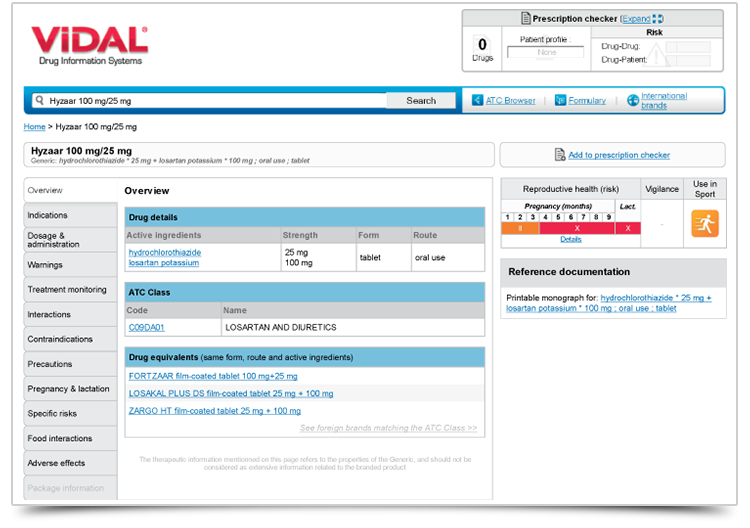Click the 25 mg strength cell

click(x=296, y=252)
